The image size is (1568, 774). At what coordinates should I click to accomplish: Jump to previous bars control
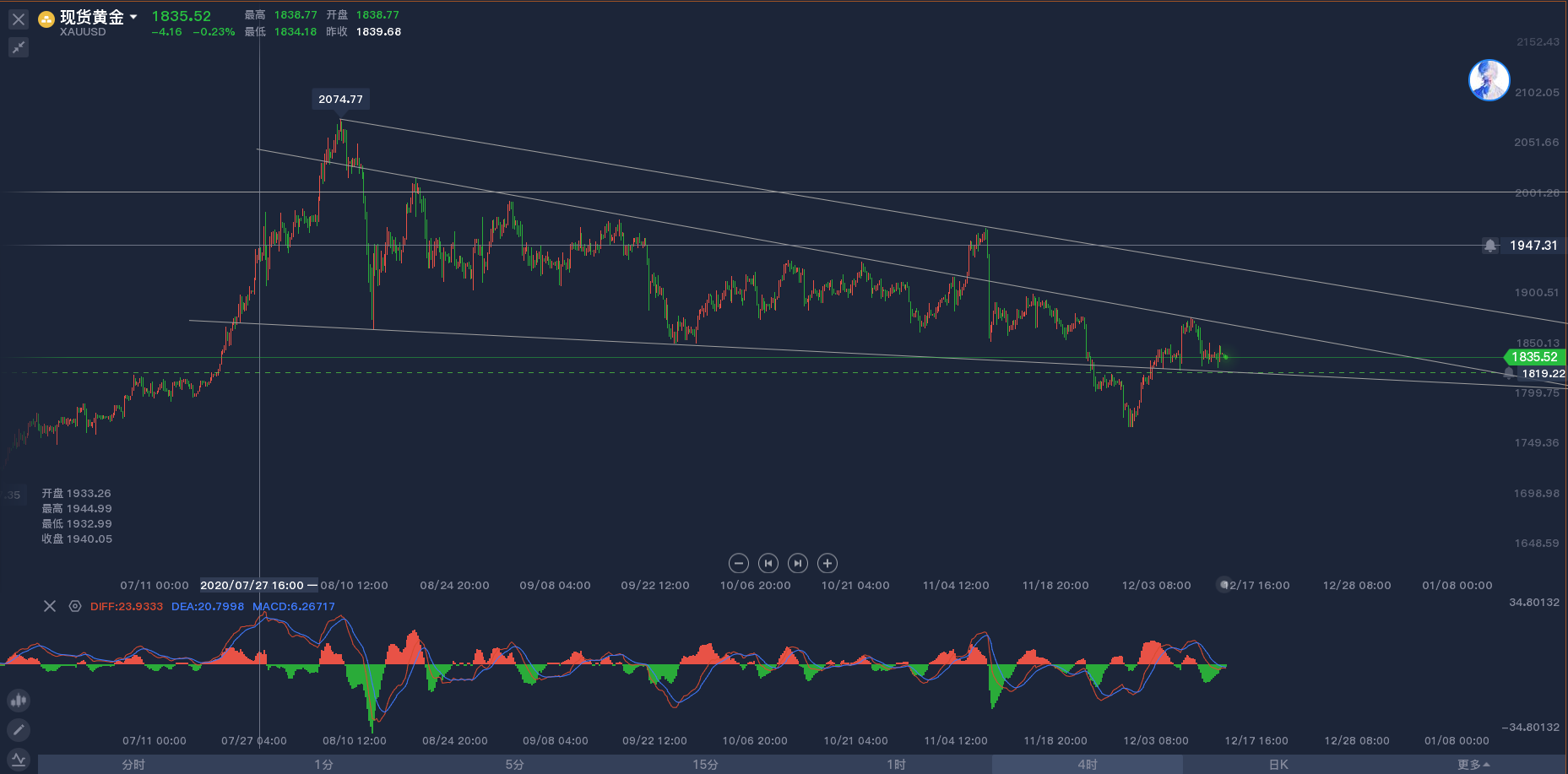coord(768,563)
